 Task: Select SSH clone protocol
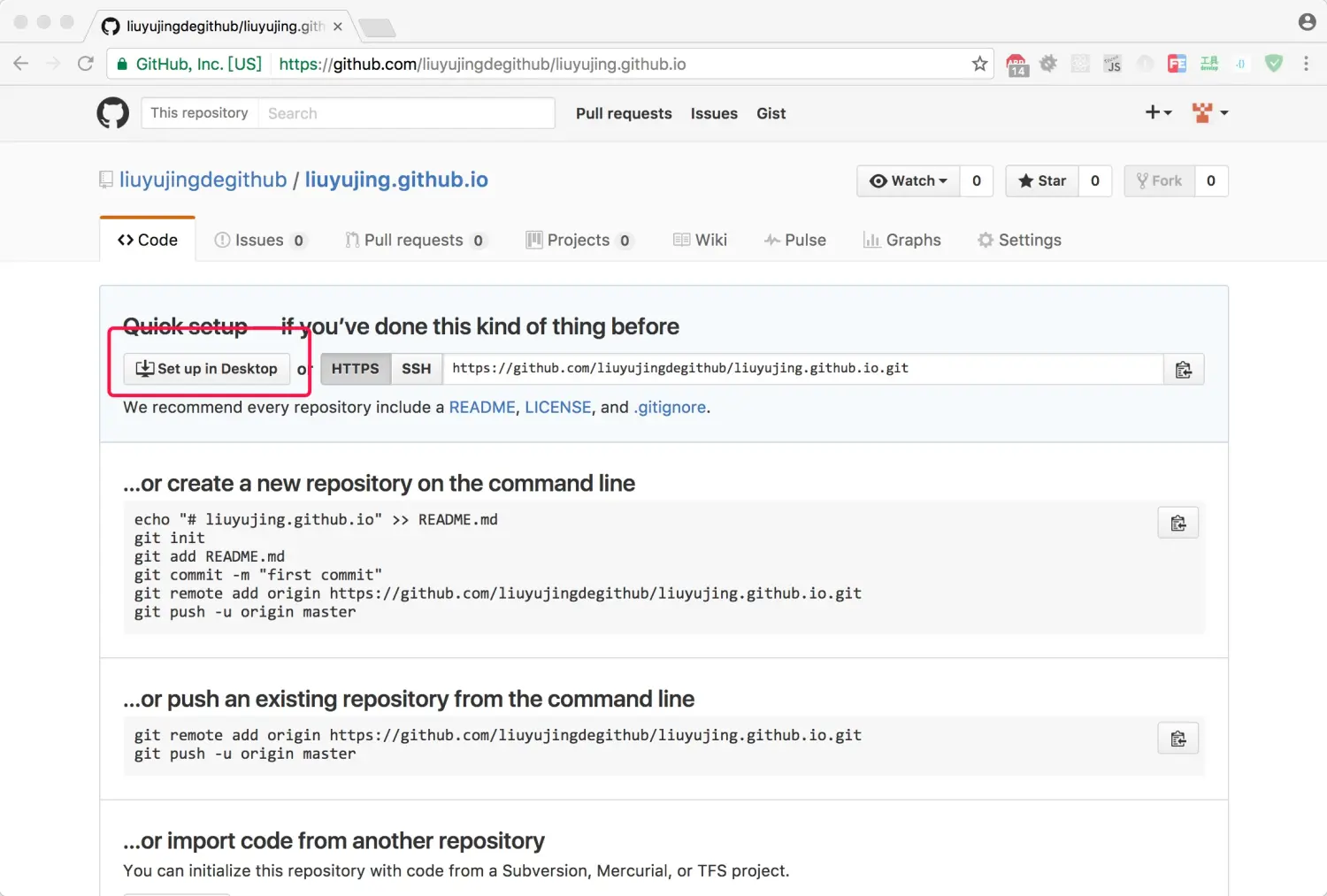coord(416,369)
